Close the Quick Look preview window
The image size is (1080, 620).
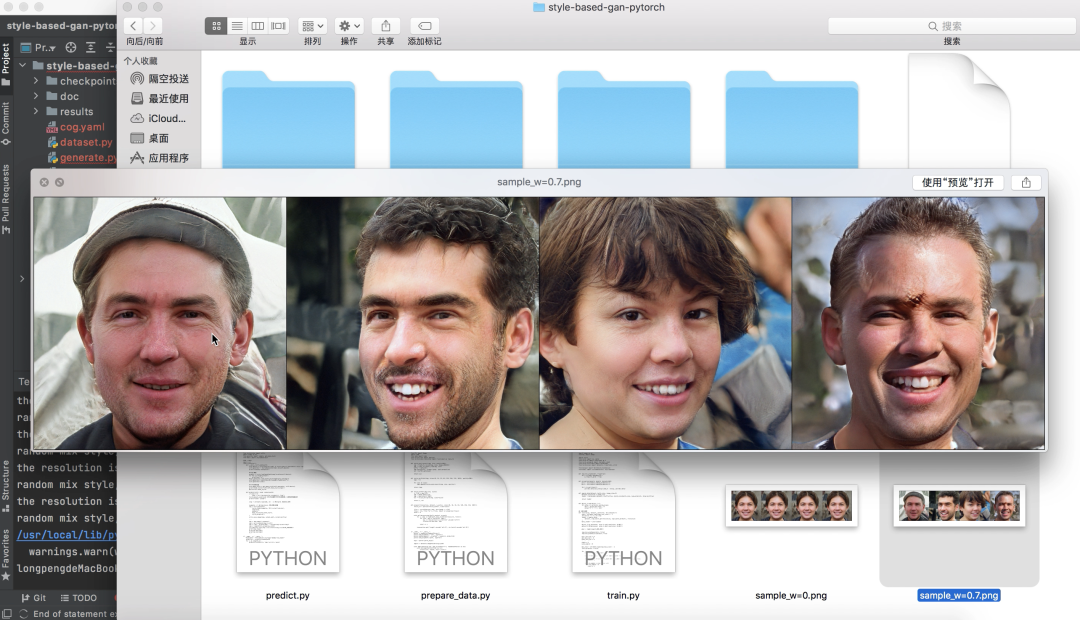pos(44,183)
